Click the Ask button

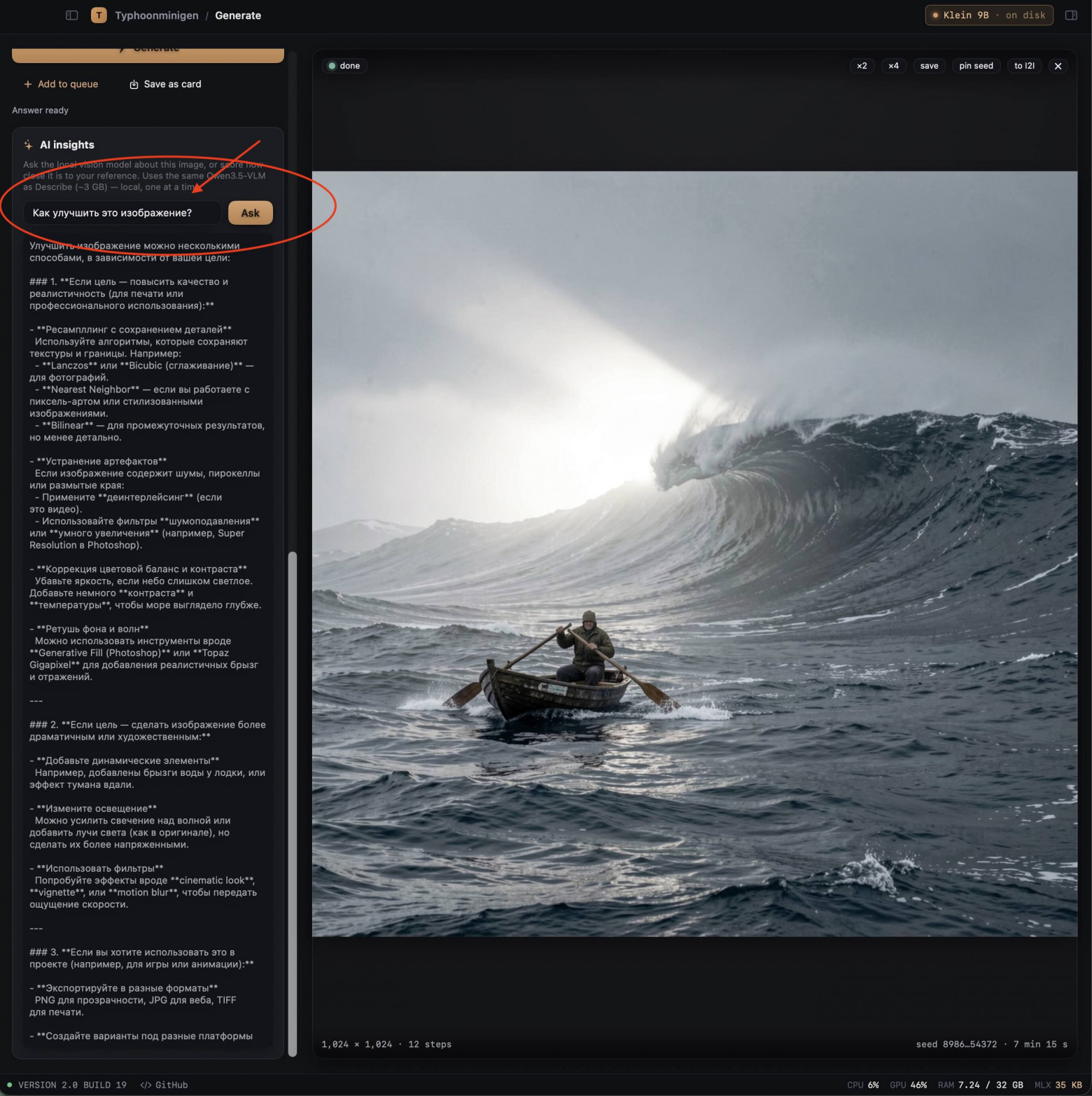click(x=251, y=213)
